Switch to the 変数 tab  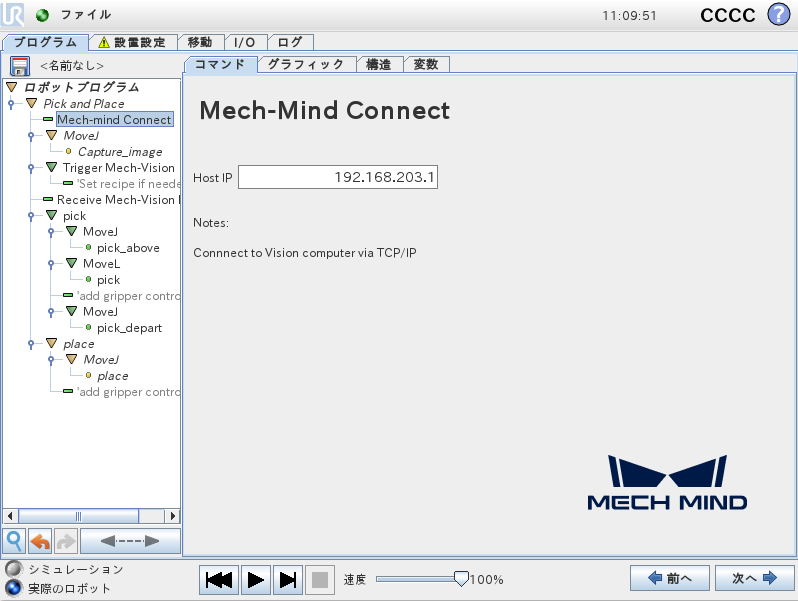pos(426,65)
